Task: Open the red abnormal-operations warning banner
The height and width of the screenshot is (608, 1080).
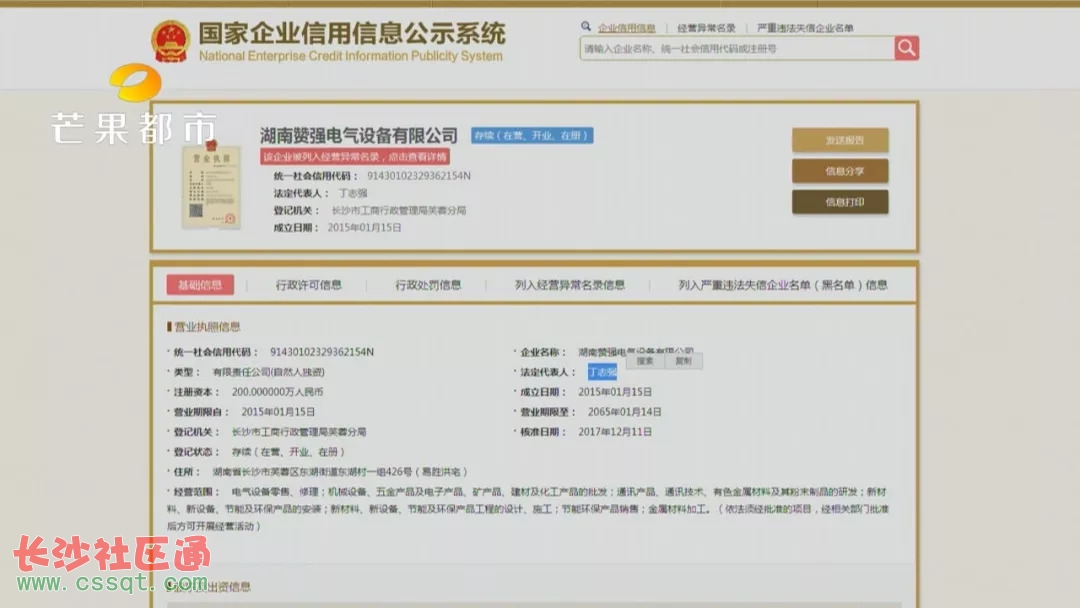Action: point(355,157)
